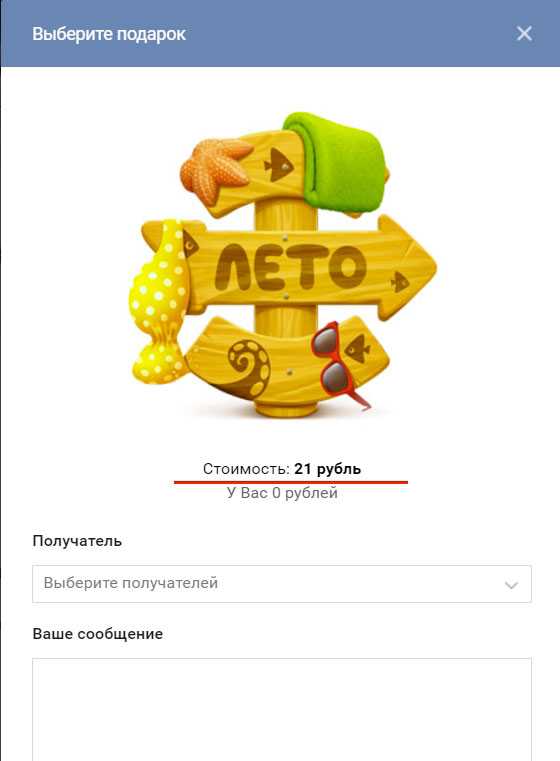Expand recipient chevron arrow
Viewport: 560px width, 761px height.
pos(511,584)
